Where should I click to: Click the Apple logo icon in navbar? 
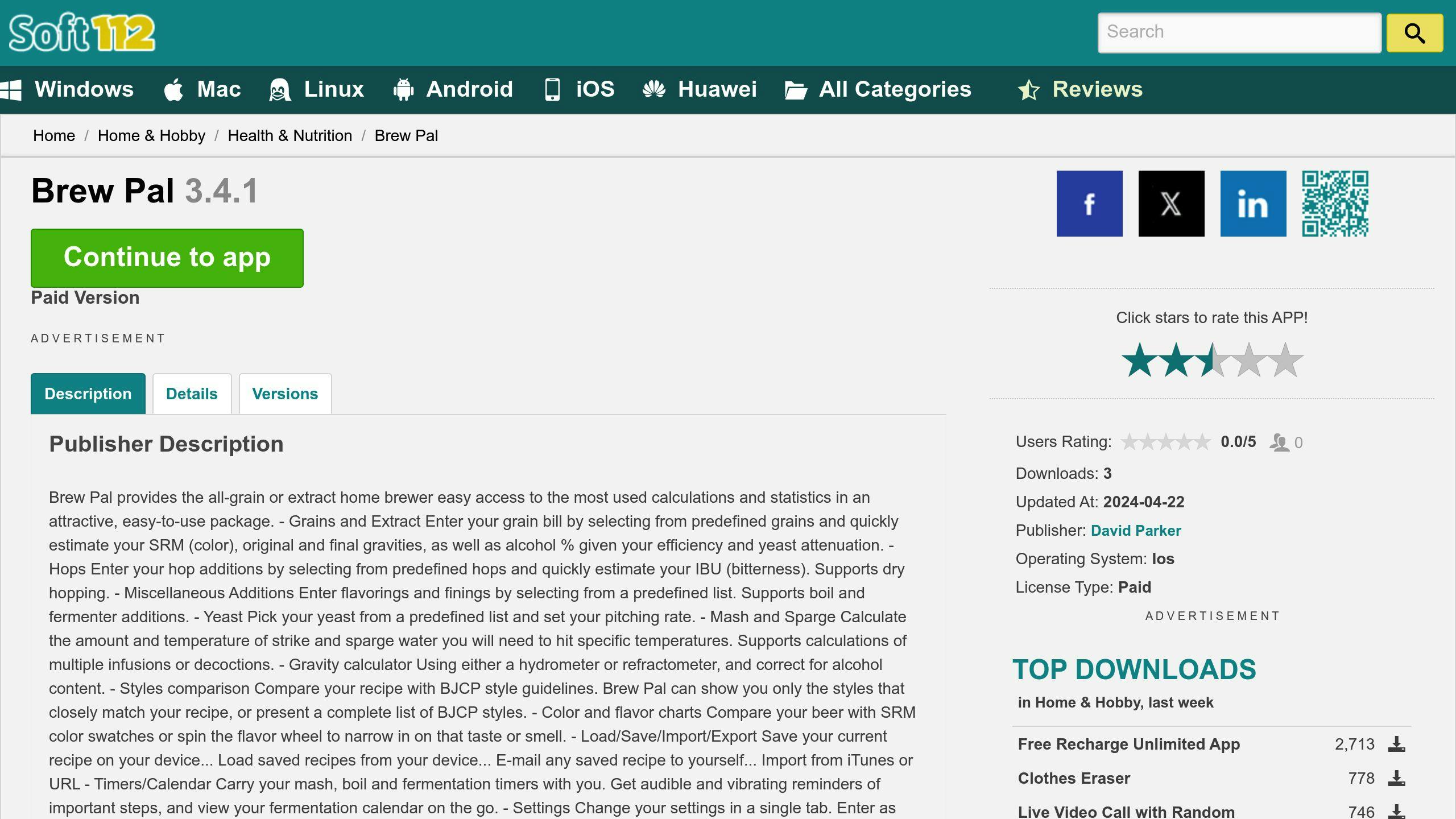point(173,89)
